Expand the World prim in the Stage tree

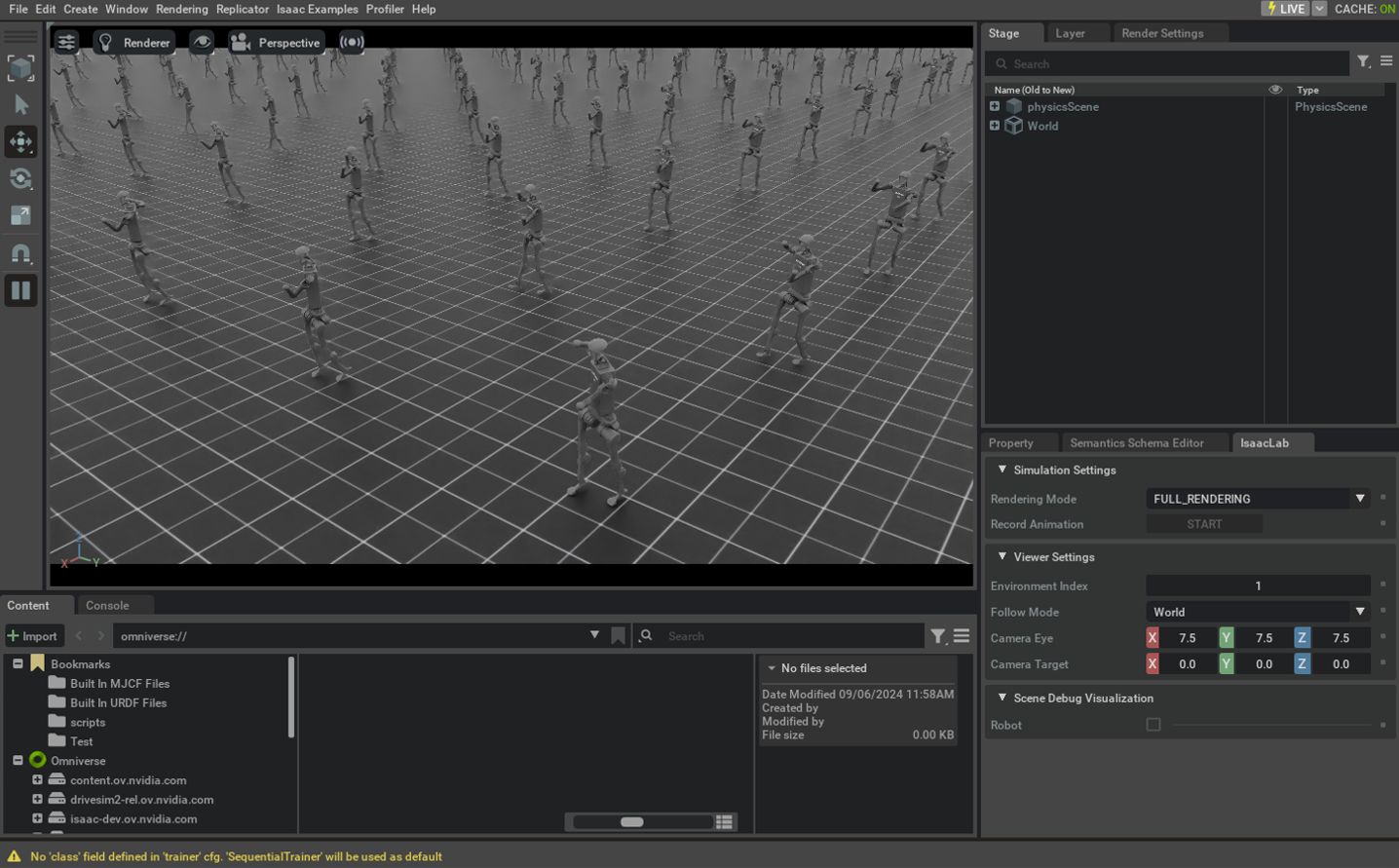(994, 125)
